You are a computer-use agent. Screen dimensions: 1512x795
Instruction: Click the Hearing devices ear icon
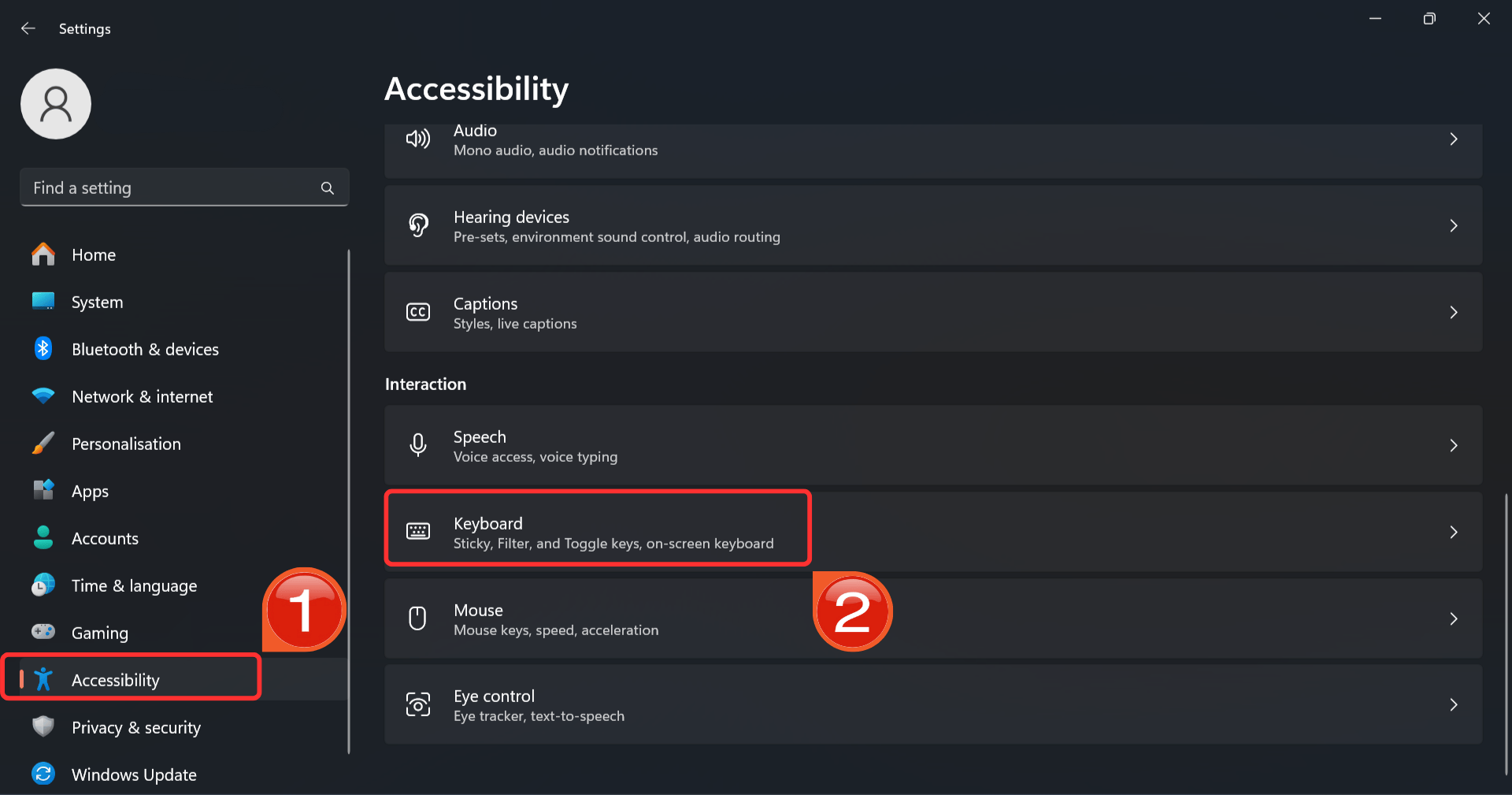(418, 225)
